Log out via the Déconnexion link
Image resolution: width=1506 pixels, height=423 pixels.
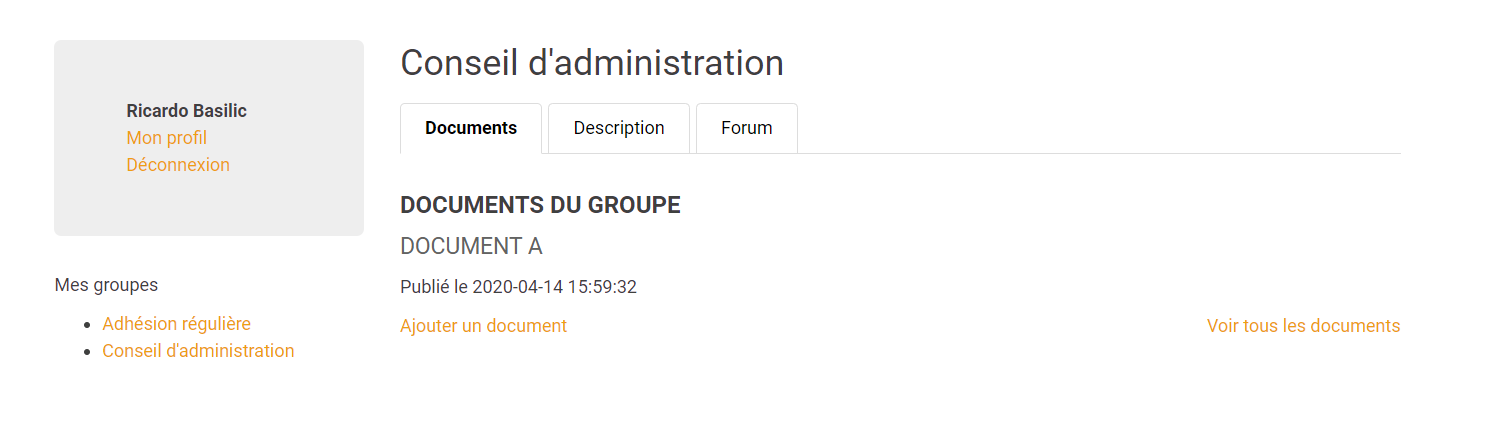click(x=178, y=165)
